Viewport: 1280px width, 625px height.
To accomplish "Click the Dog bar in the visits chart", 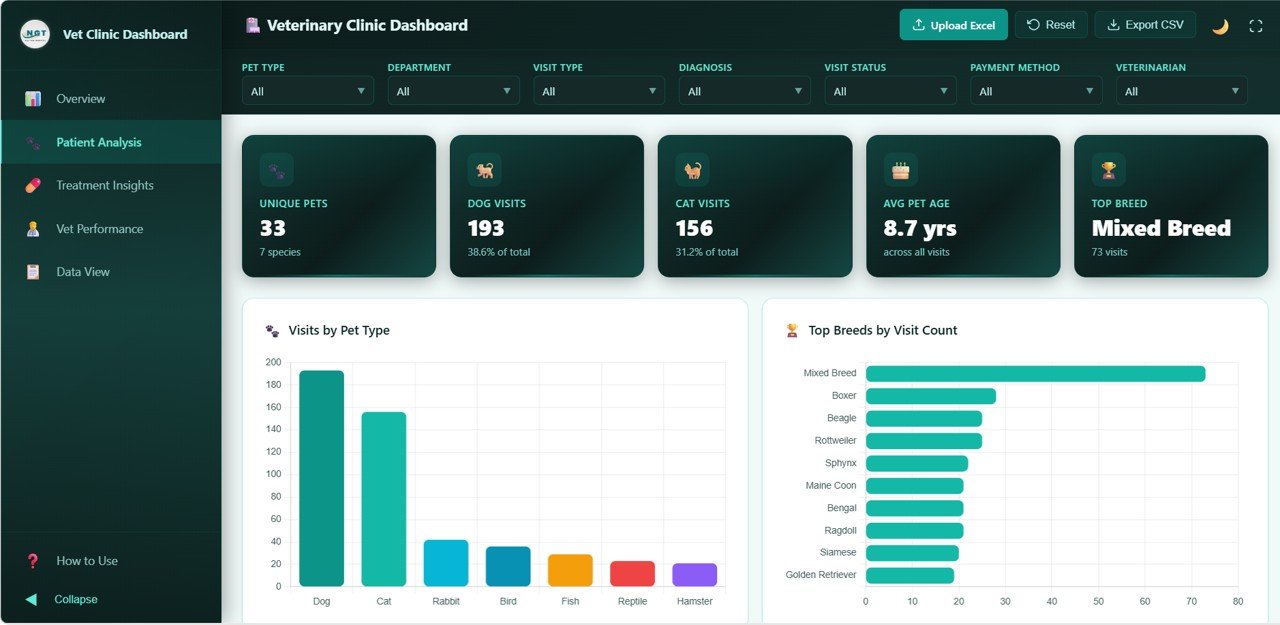I will (321, 480).
